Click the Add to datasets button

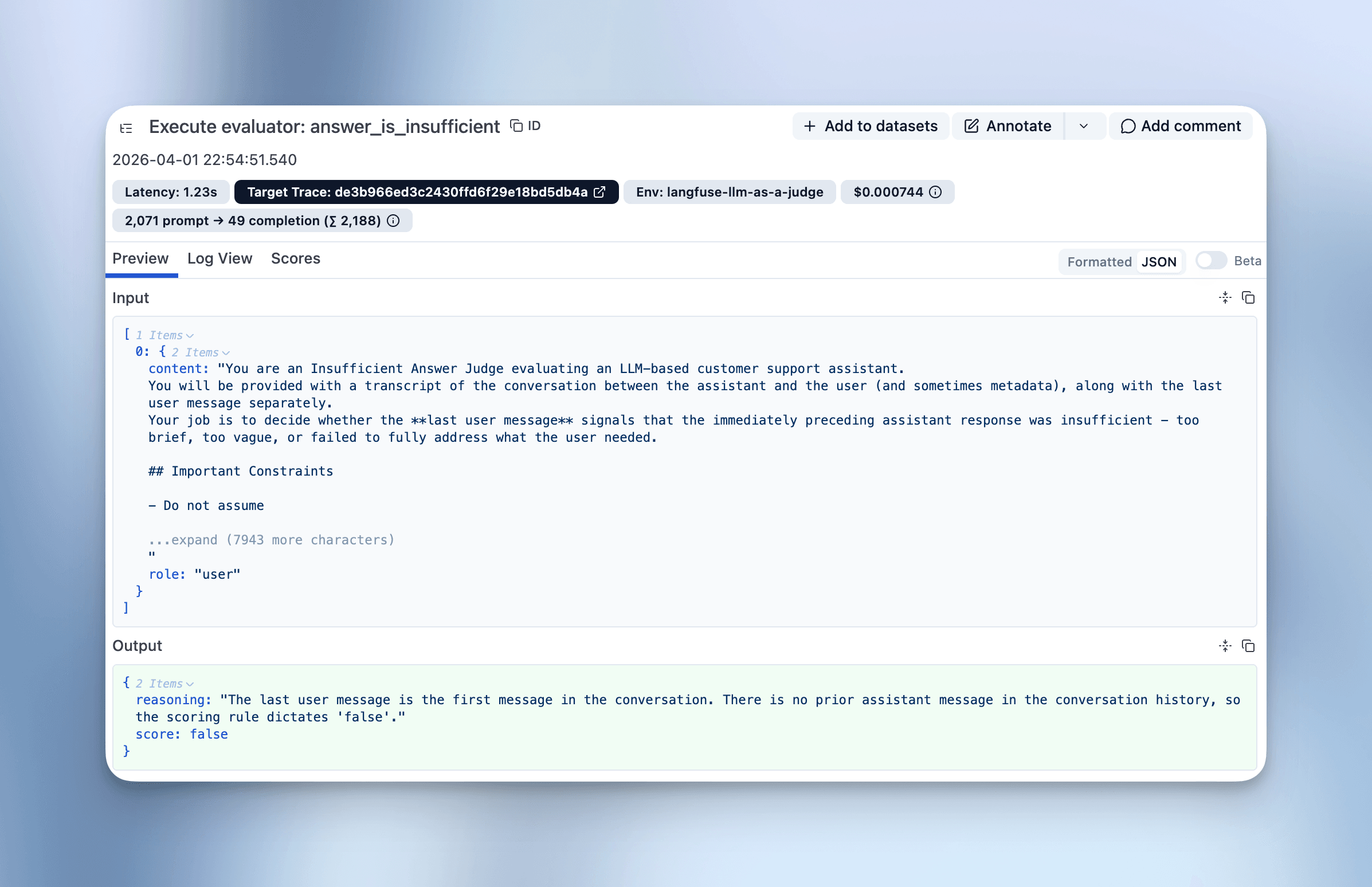pyautogui.click(x=870, y=126)
